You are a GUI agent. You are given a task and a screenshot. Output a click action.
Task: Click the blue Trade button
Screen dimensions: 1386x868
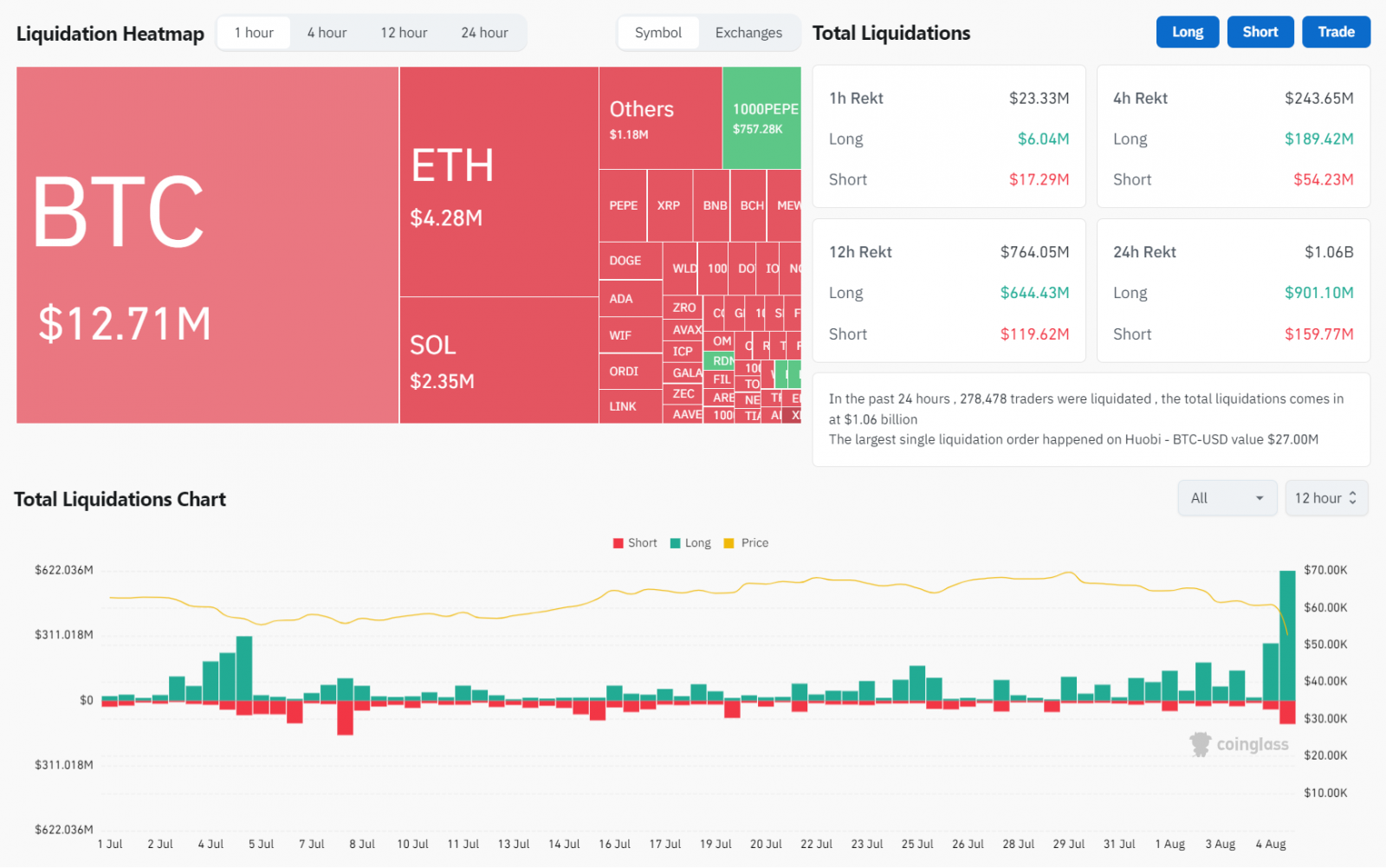pos(1336,32)
